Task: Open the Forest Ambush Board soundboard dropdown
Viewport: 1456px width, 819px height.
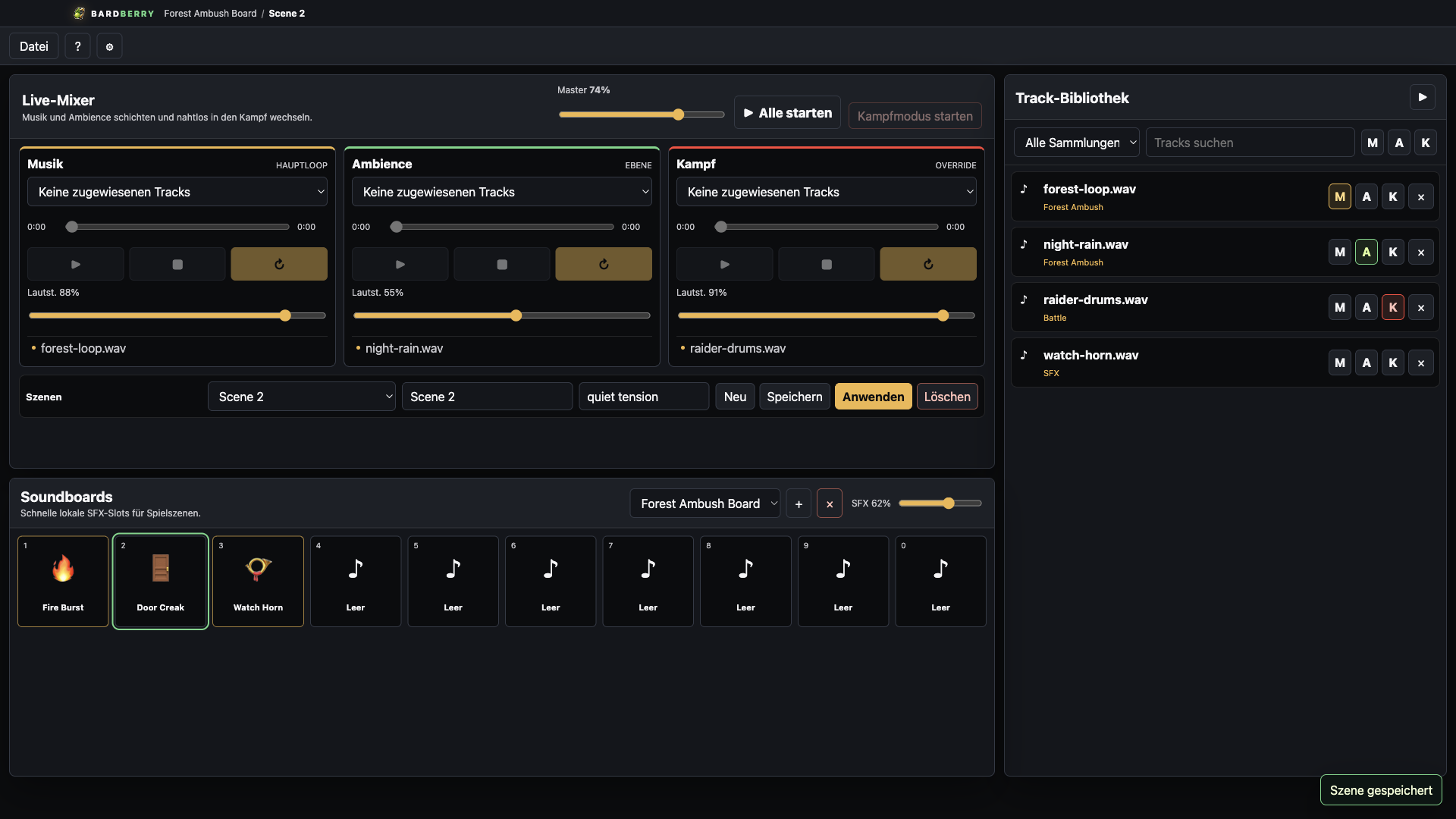Action: [705, 504]
